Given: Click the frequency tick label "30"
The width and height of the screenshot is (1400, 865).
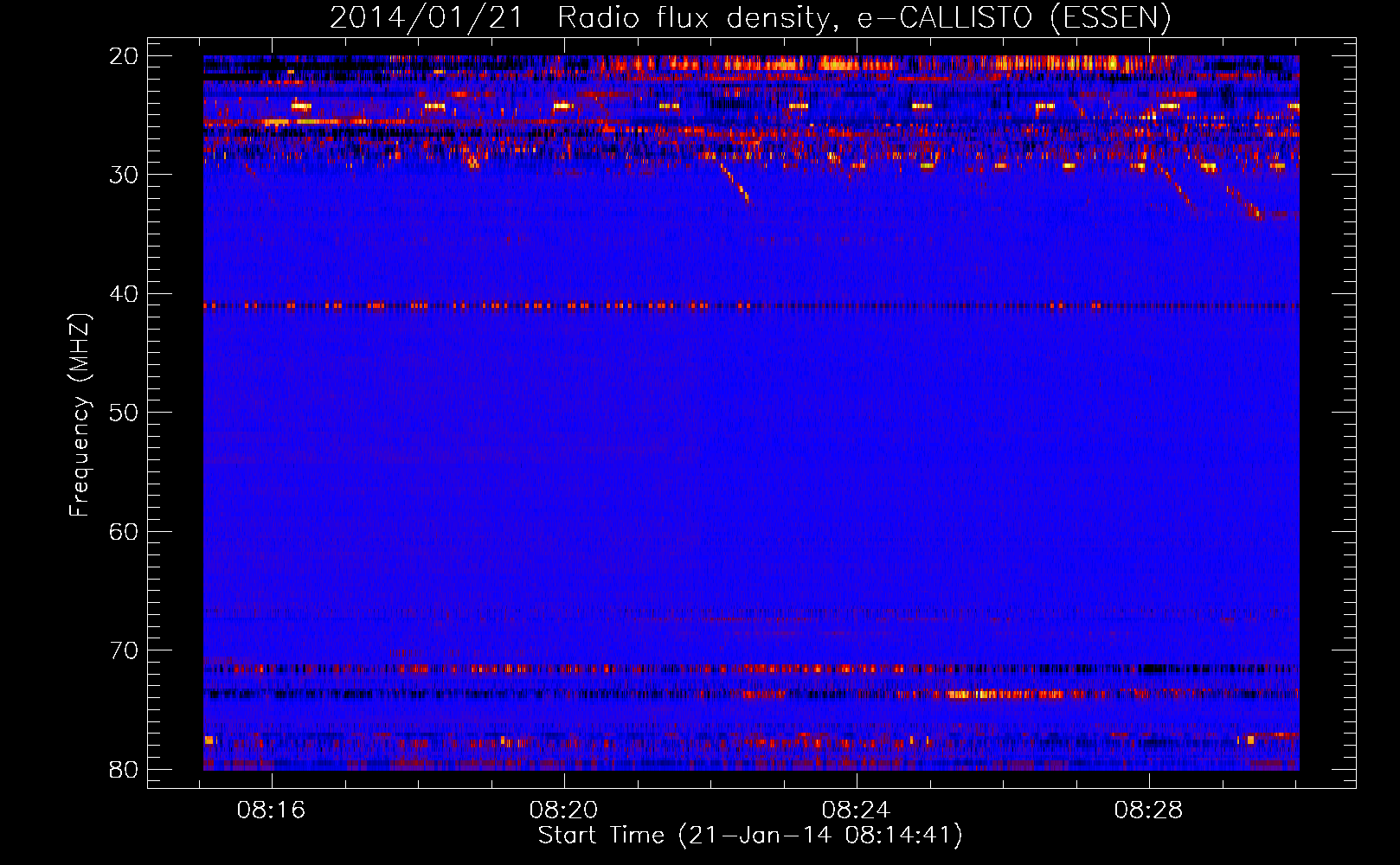Looking at the screenshot, I should coord(124,175).
